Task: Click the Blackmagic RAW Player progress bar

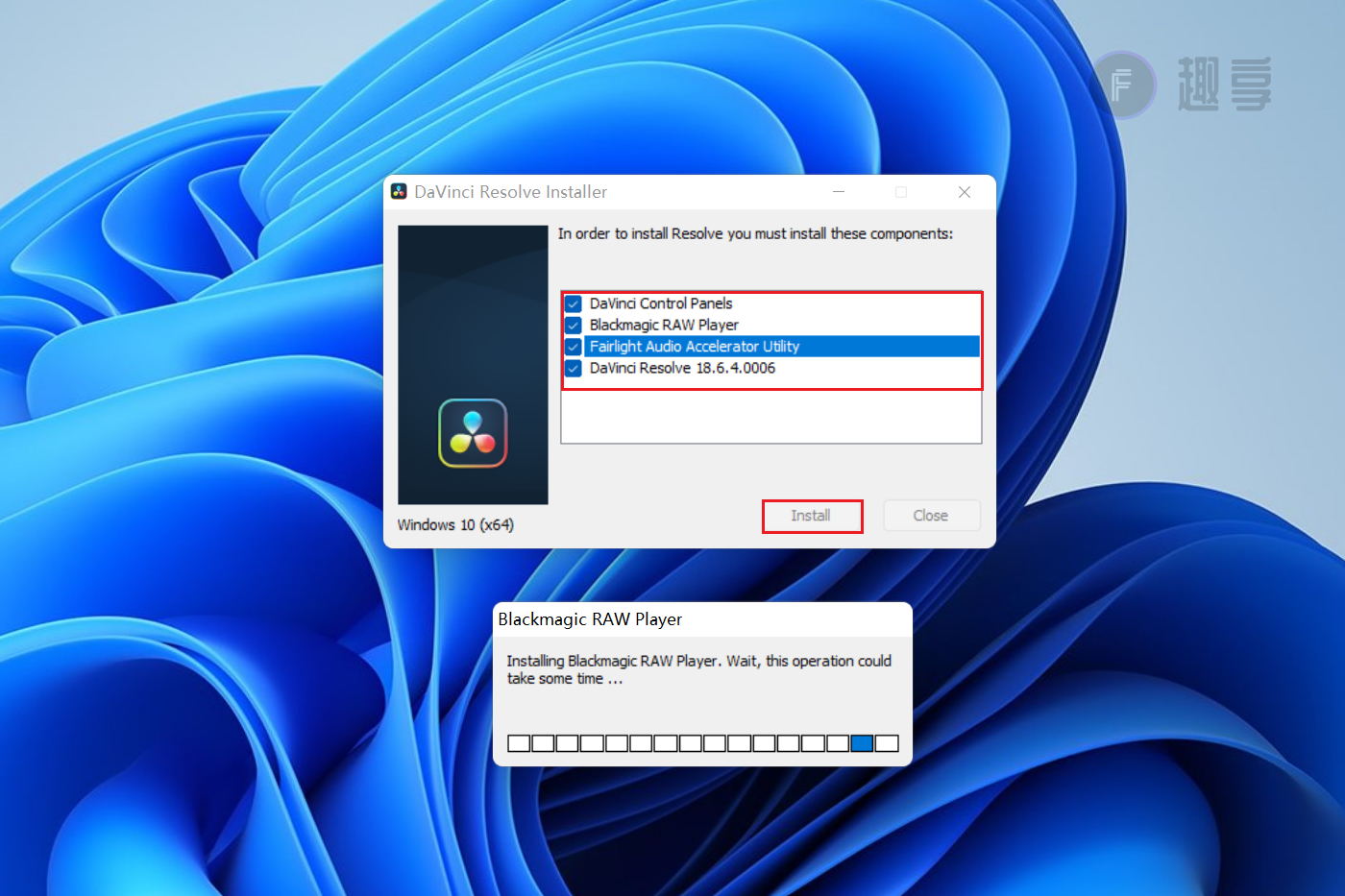Action: click(702, 743)
